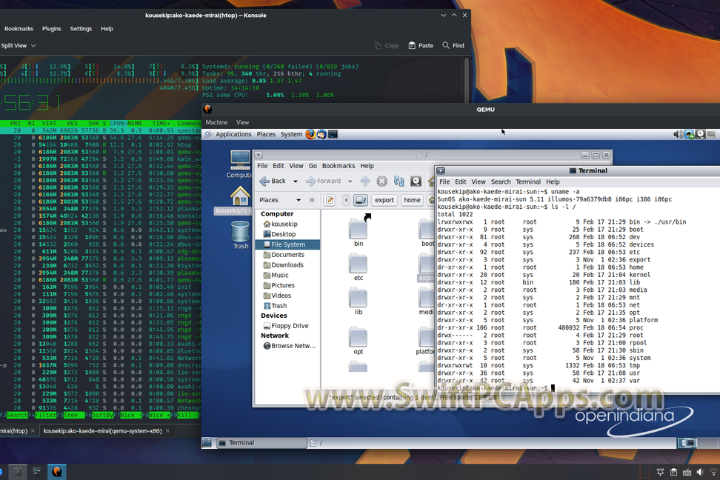
Task: Click the Stop loading icon in file manager
Action: tap(382, 181)
